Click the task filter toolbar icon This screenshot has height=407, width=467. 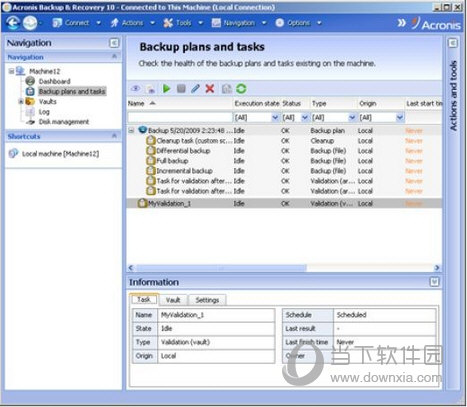pos(227,89)
